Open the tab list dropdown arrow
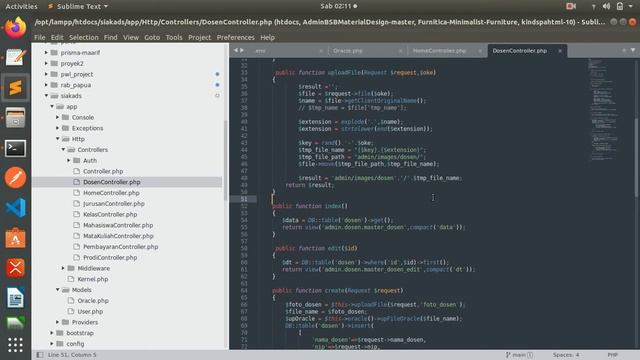Viewport: 640px width, 360px height. click(633, 50)
